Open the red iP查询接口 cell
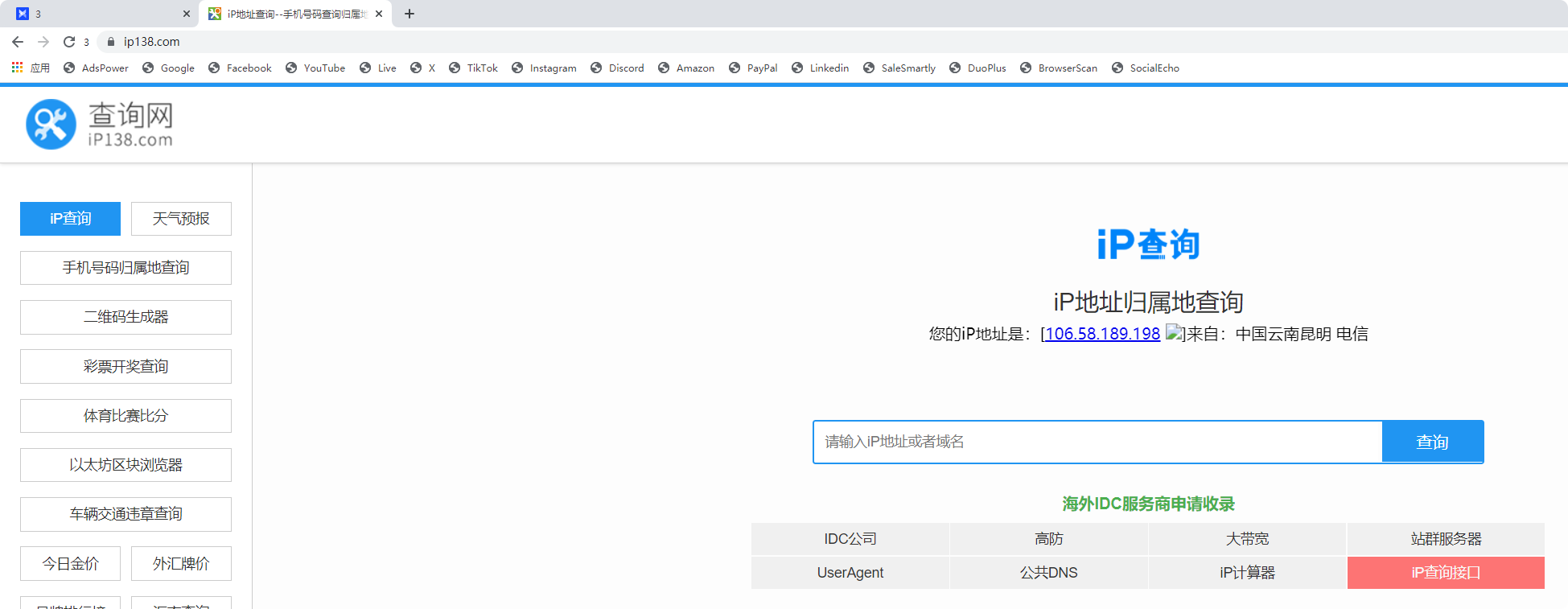Screen dimensions: 1568x609 [1446, 573]
